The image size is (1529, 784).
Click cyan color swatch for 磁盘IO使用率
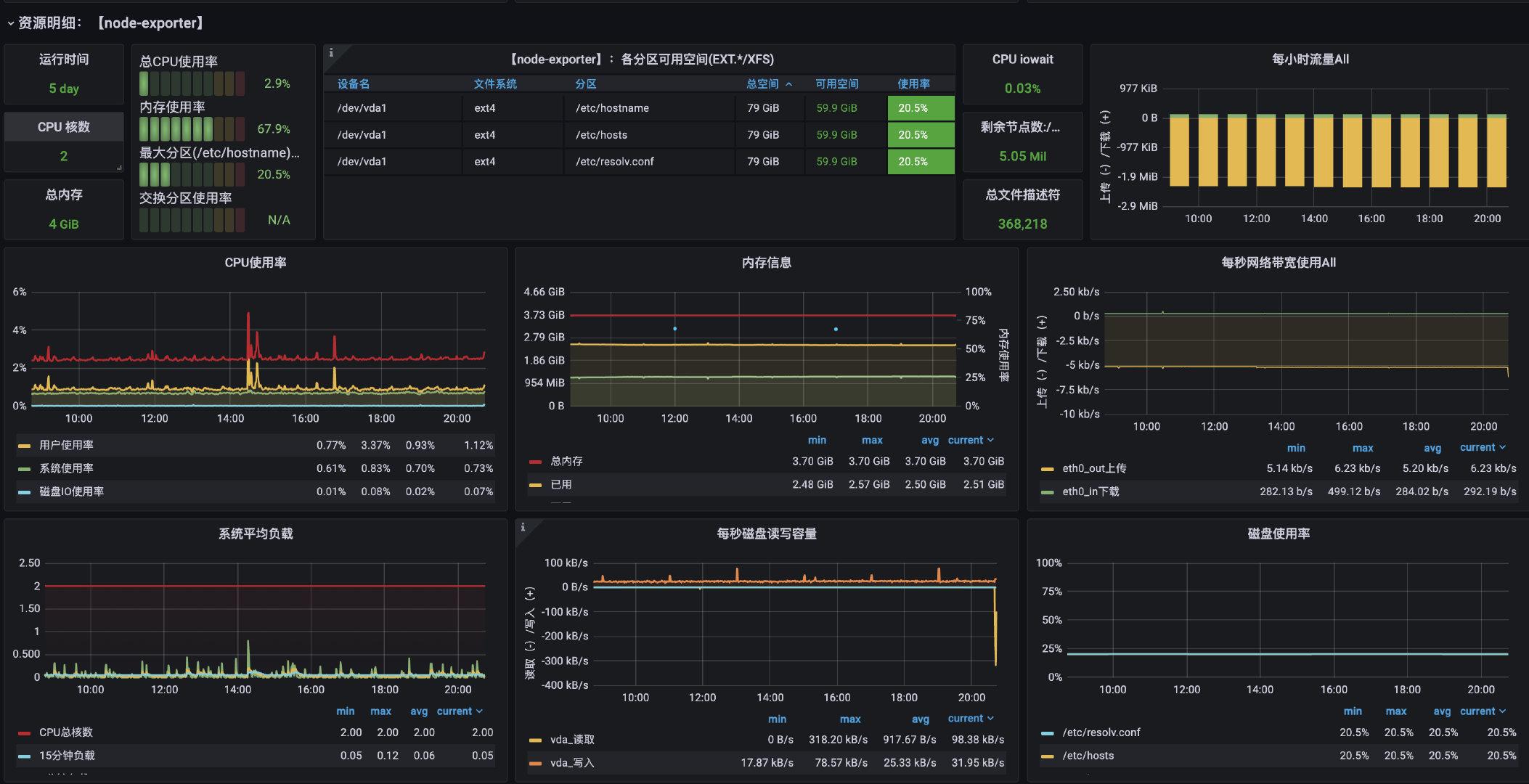tap(25, 492)
